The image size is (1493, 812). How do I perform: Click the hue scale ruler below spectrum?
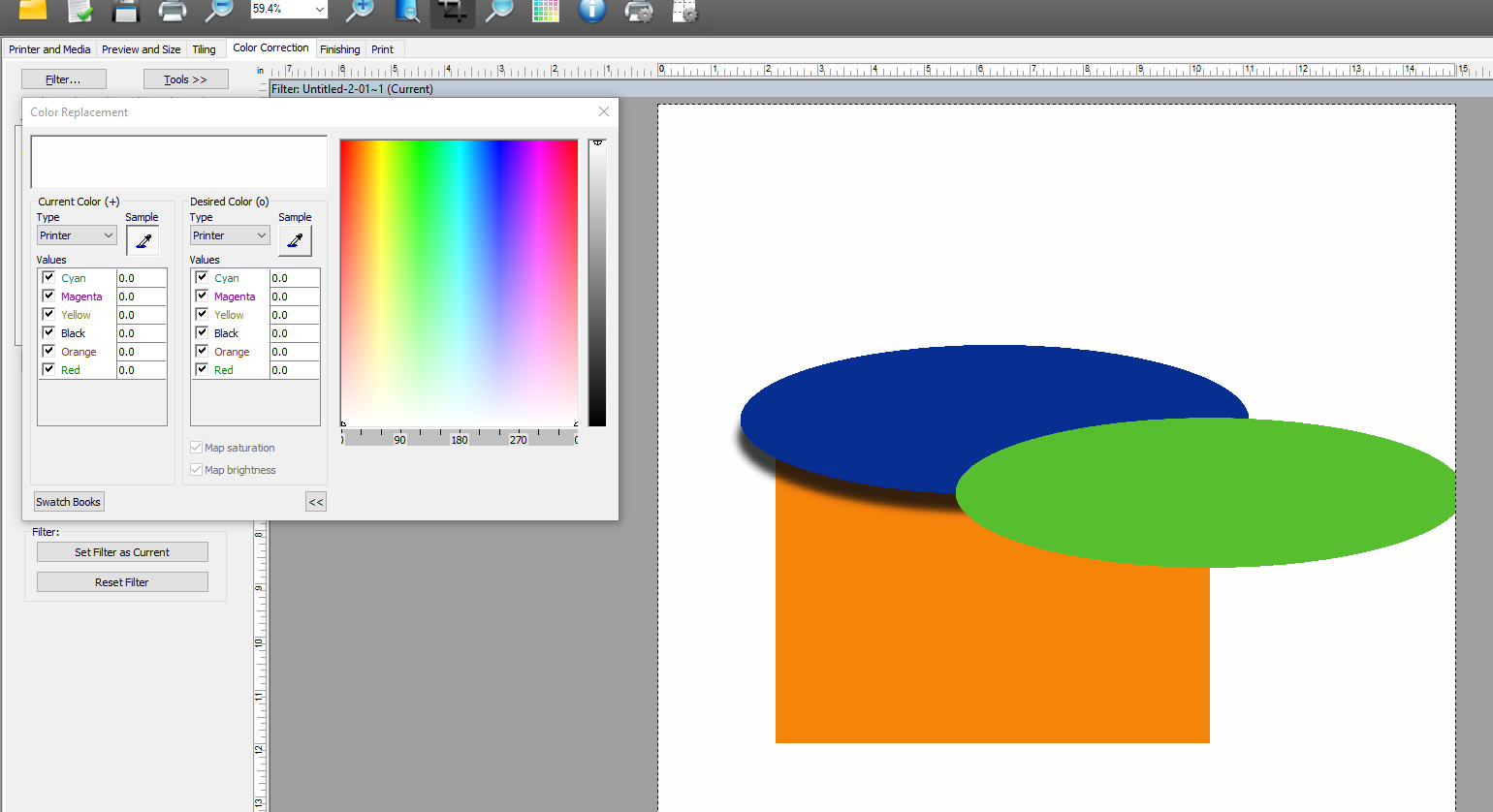tap(460, 438)
